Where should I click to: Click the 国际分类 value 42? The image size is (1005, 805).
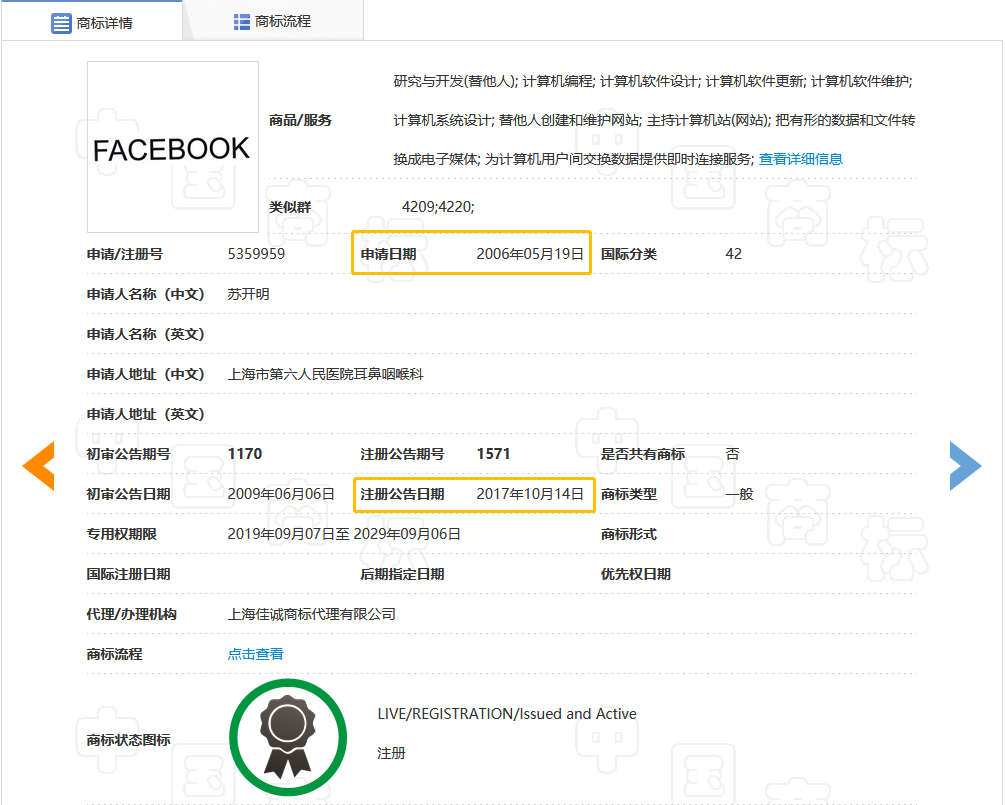(x=734, y=254)
